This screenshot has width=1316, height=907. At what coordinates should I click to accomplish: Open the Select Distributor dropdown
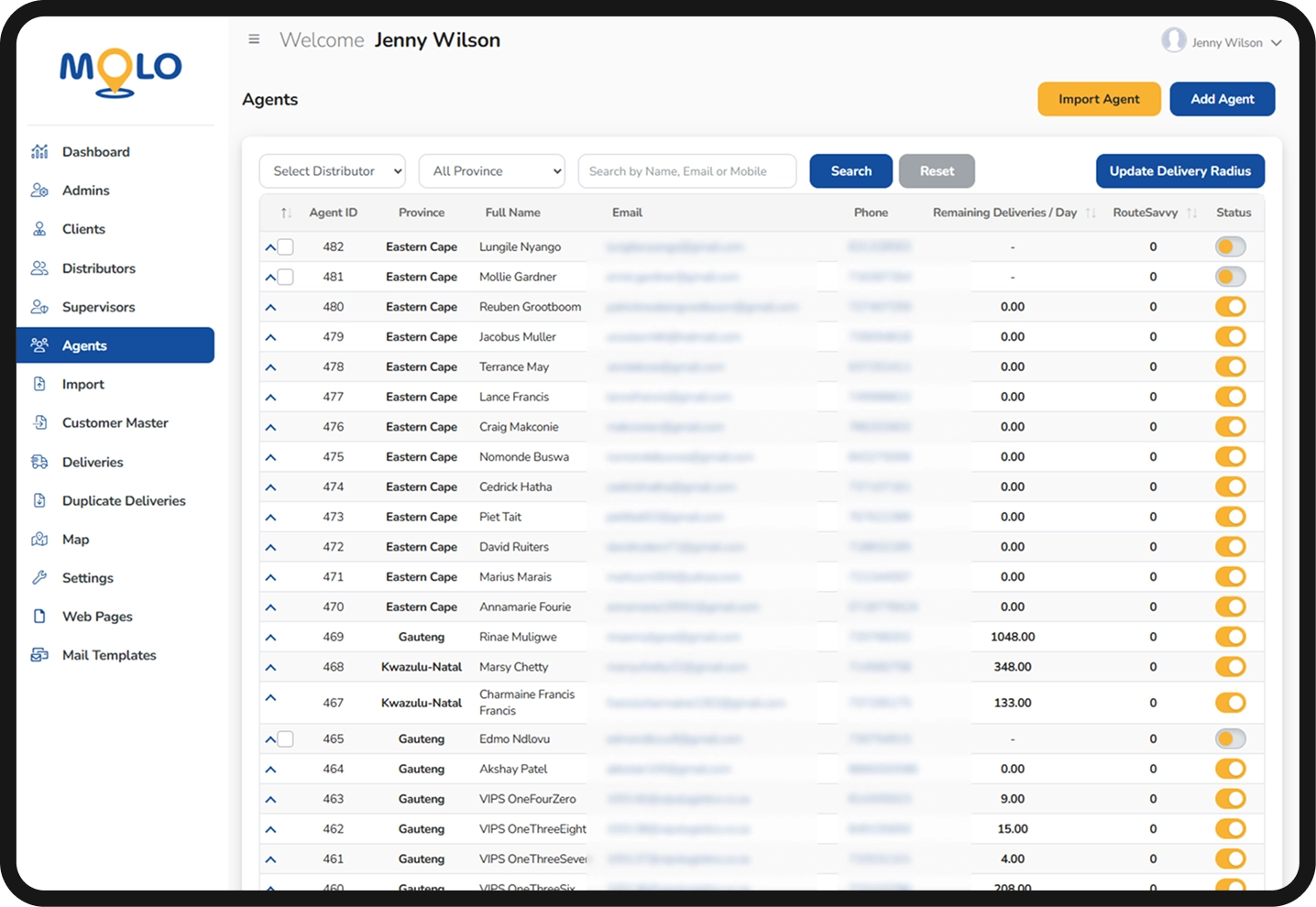[x=333, y=171]
